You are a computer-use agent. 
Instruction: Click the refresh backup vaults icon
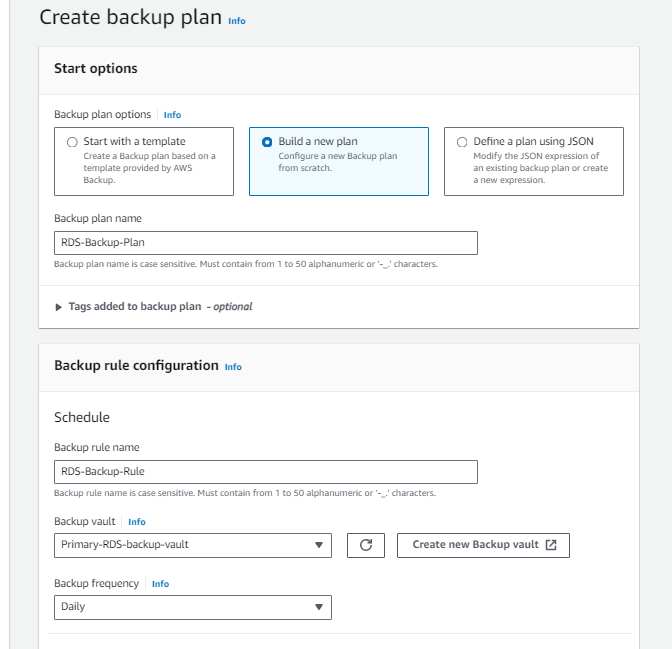click(366, 545)
